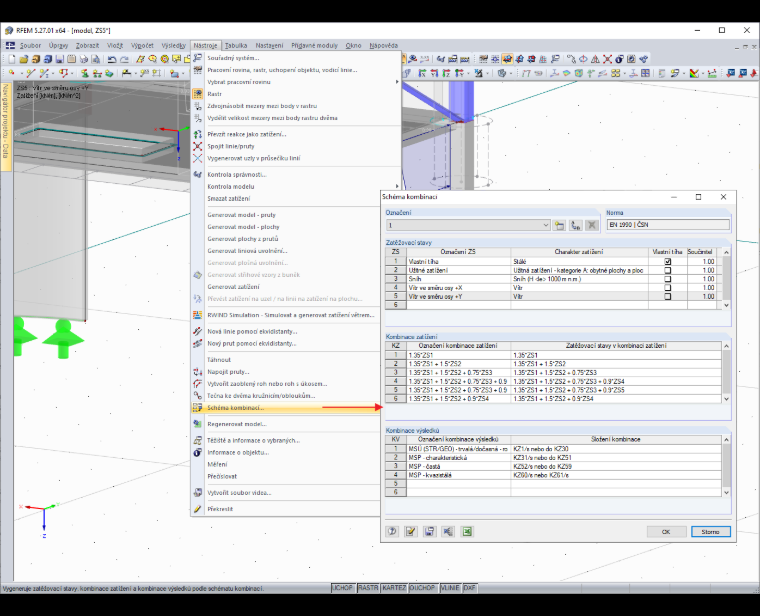This screenshot has height=616, width=760.
Task: Confirm dialog with OK button
Action: 666,532
